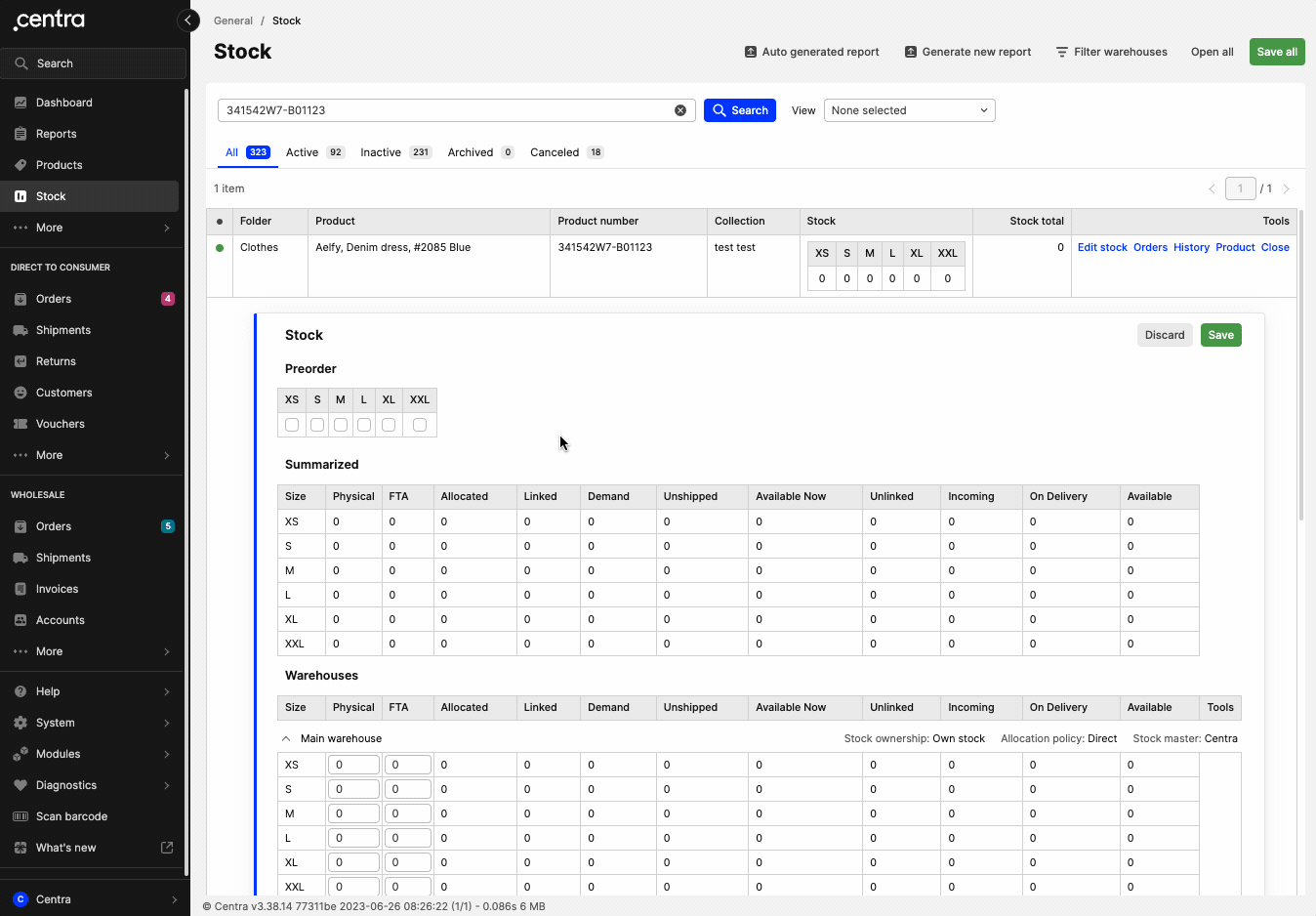
Task: Go to Direct to Consumer Returns
Action: click(x=56, y=361)
